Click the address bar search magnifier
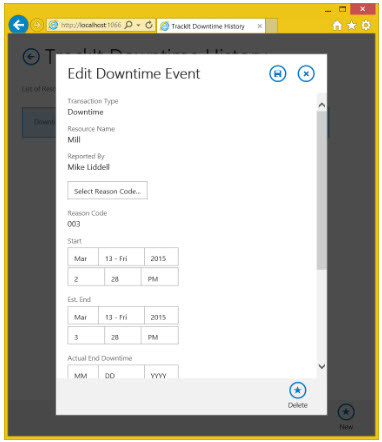This screenshot has width=382, height=442. click(129, 25)
